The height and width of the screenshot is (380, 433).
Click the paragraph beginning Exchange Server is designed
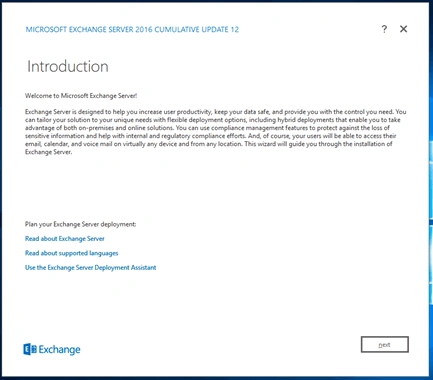pos(216,132)
